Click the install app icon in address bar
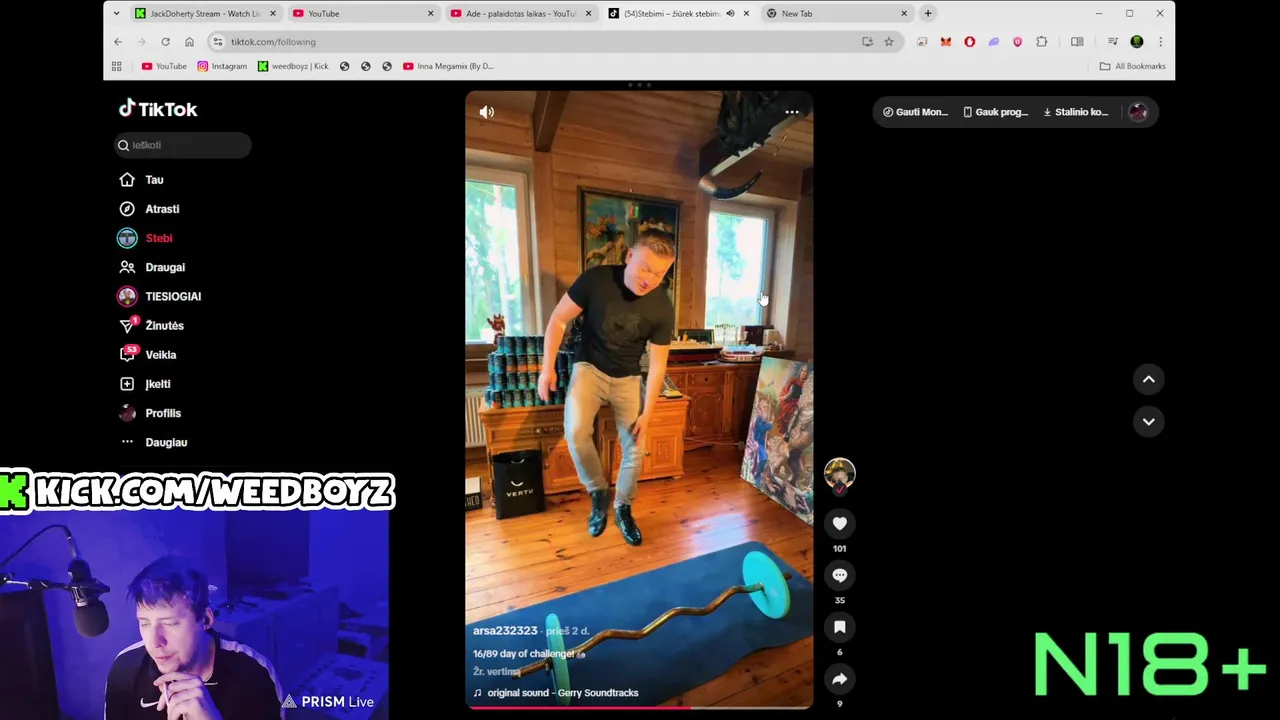1280x720 pixels. 867,42
